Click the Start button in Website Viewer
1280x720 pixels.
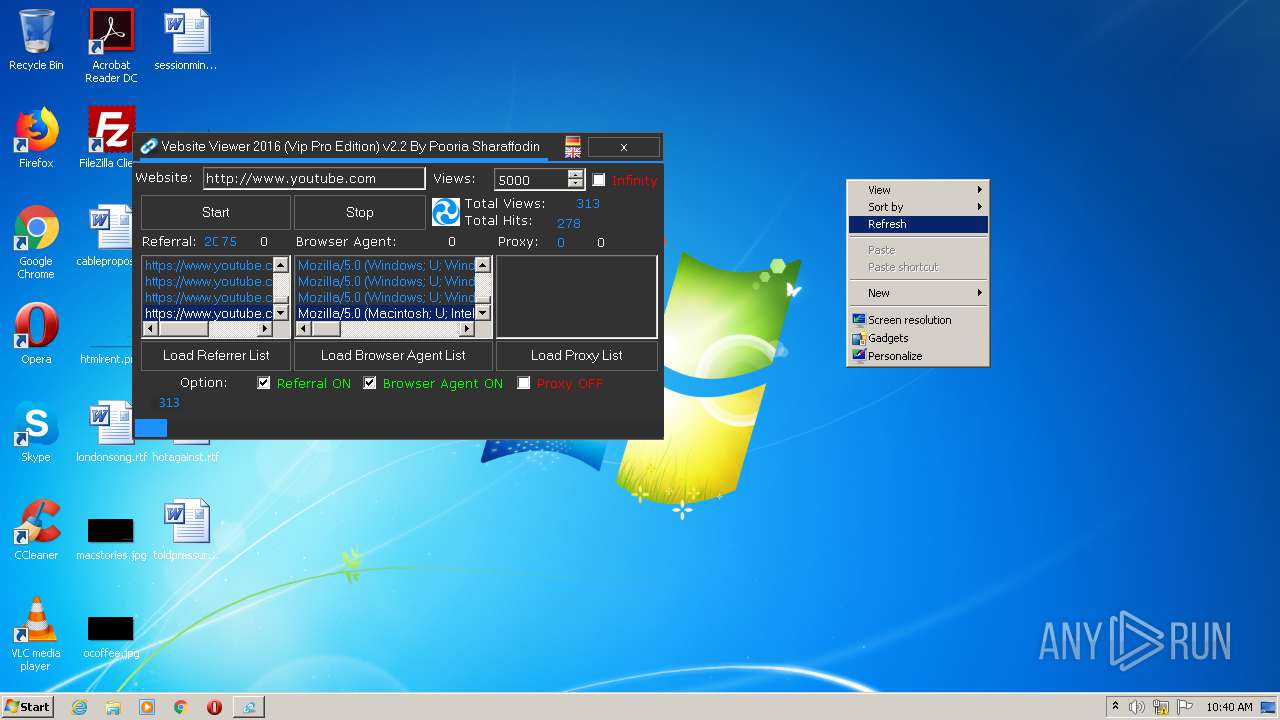coord(216,212)
